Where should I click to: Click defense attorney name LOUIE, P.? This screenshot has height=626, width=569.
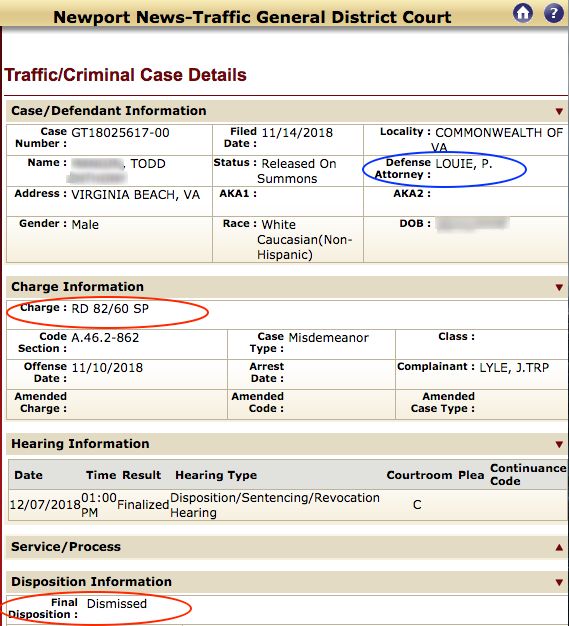464,164
